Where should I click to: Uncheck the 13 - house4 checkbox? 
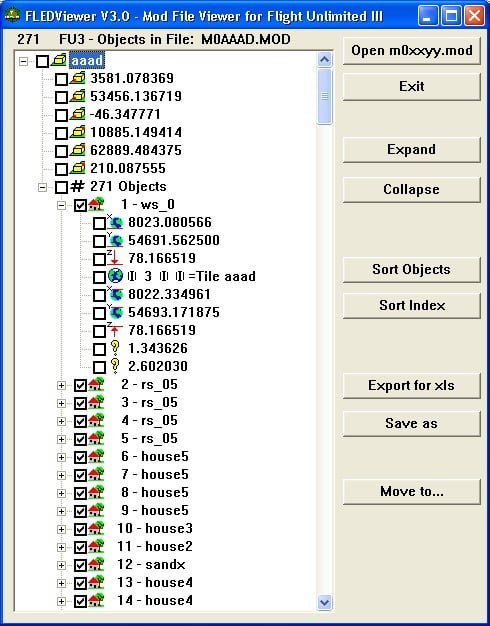(80, 583)
